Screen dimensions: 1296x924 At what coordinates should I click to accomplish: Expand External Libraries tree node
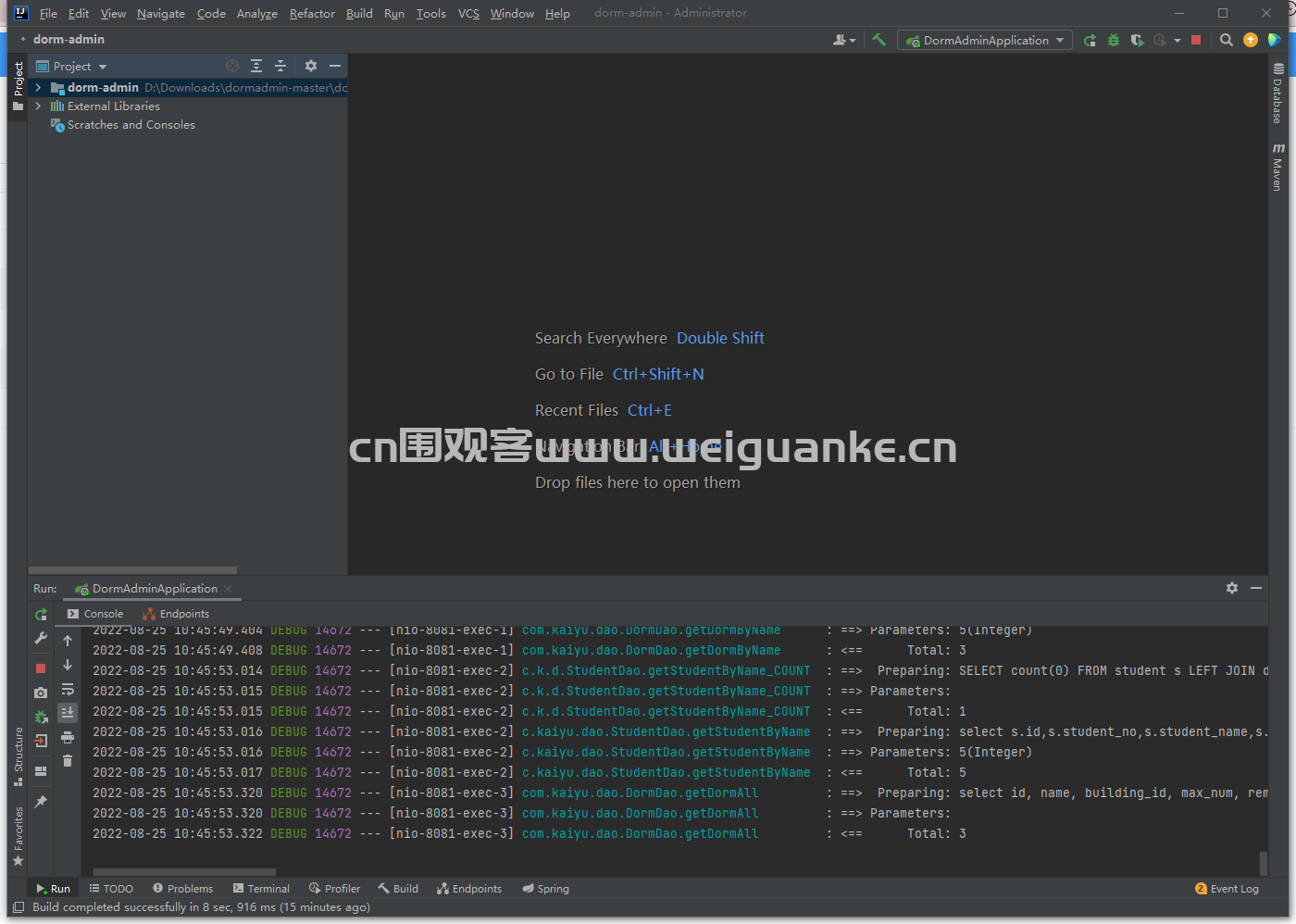[38, 106]
